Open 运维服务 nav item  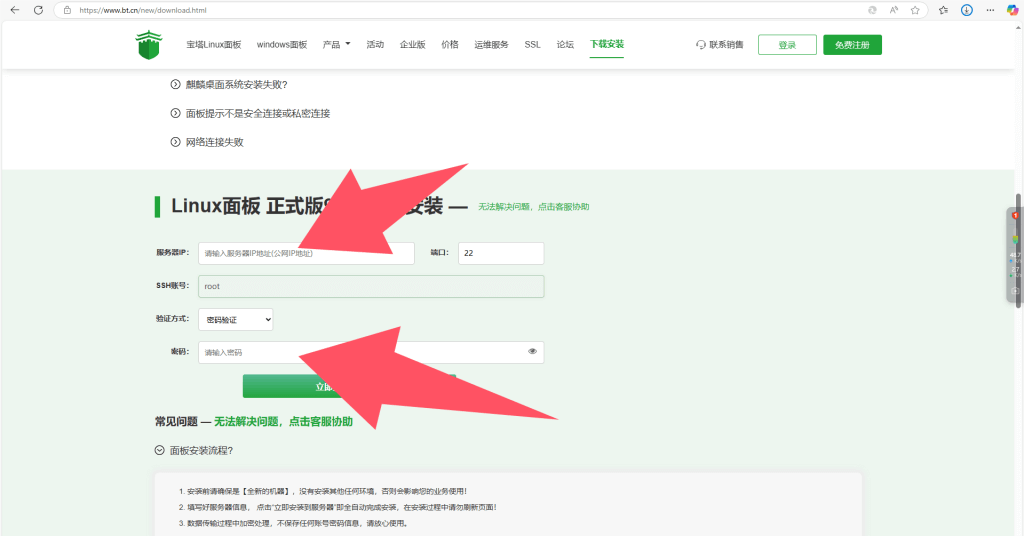tap(491, 44)
